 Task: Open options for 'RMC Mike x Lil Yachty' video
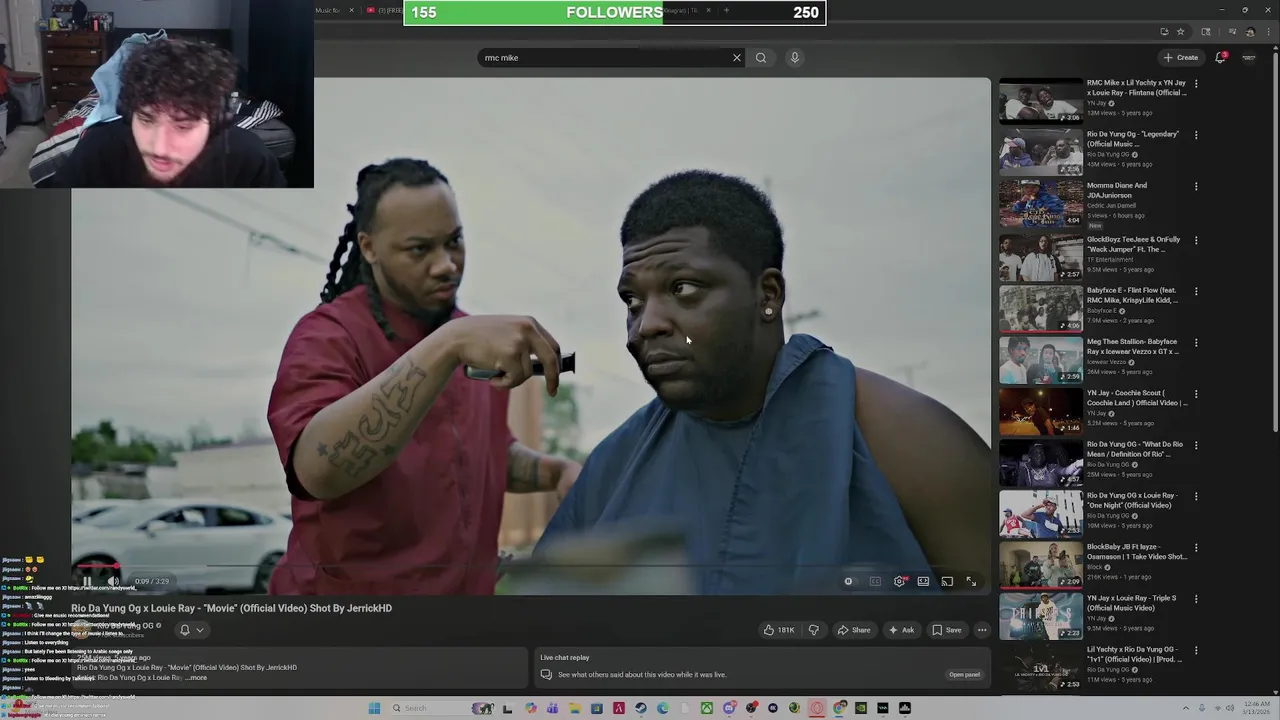click(x=1196, y=84)
